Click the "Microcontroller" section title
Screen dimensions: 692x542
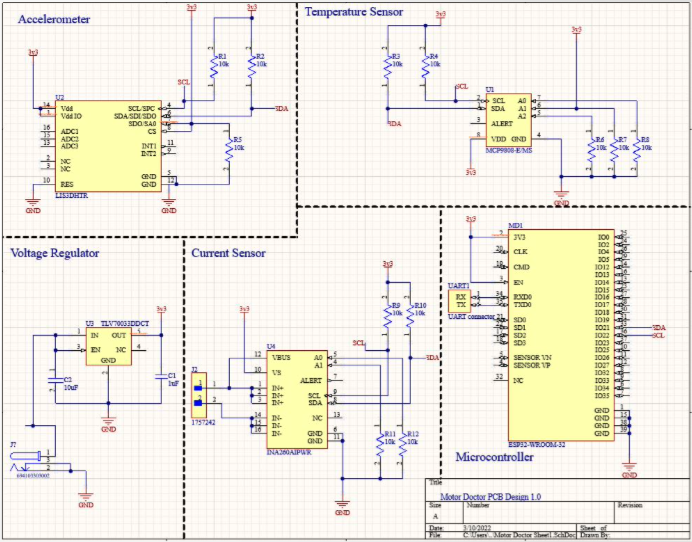494,457
